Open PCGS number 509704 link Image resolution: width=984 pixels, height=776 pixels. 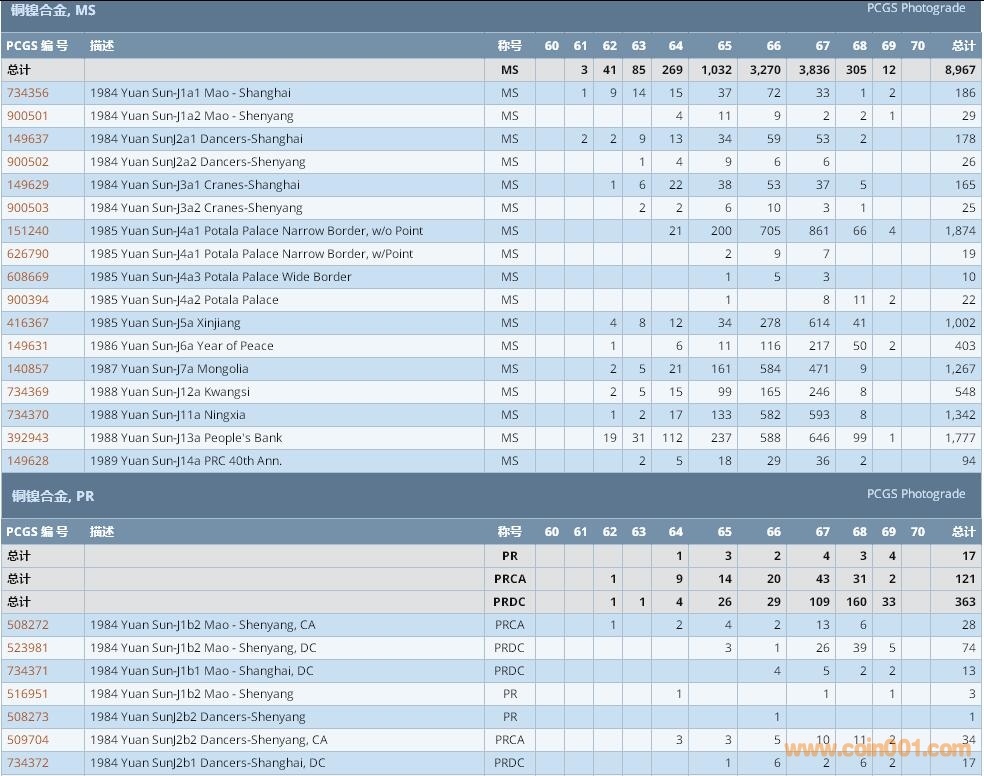coord(28,740)
